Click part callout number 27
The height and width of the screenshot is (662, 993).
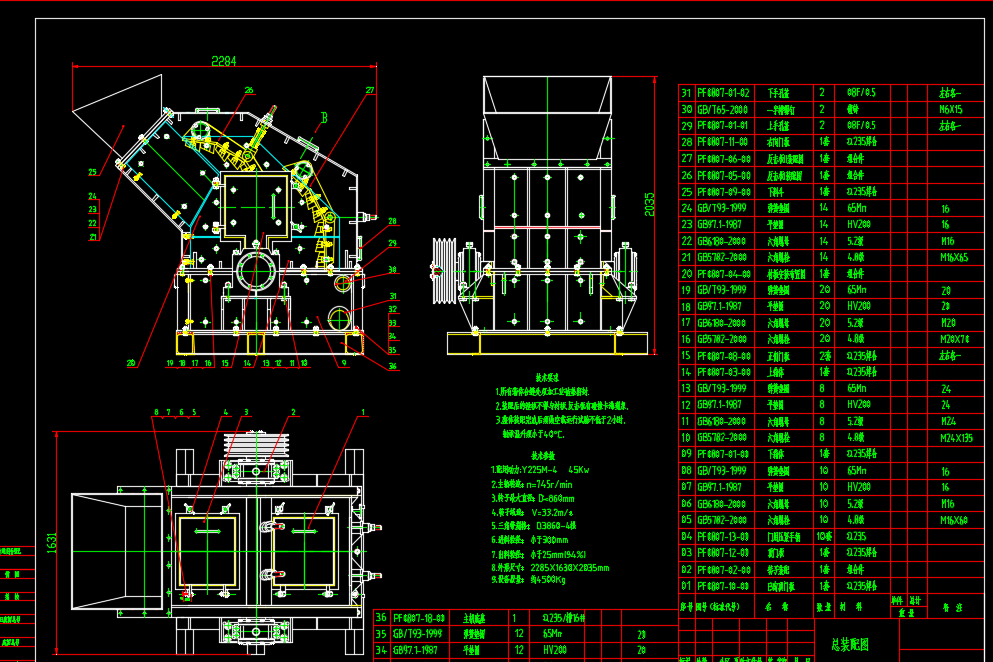(x=370, y=90)
